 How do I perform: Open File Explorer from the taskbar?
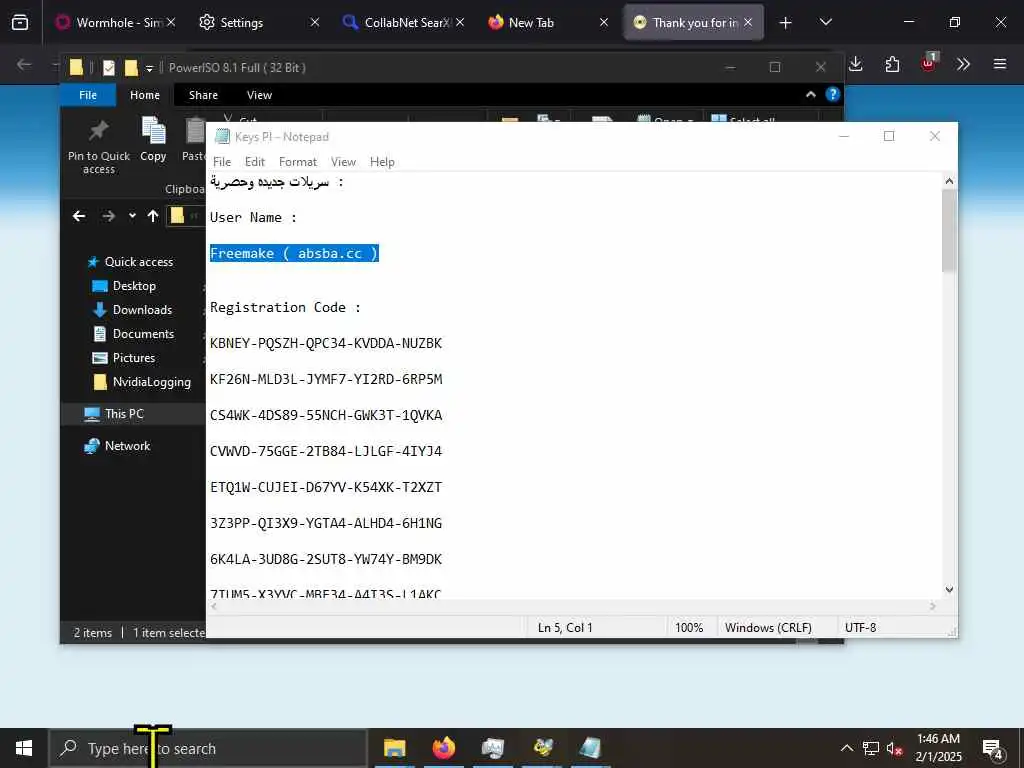pyautogui.click(x=394, y=748)
